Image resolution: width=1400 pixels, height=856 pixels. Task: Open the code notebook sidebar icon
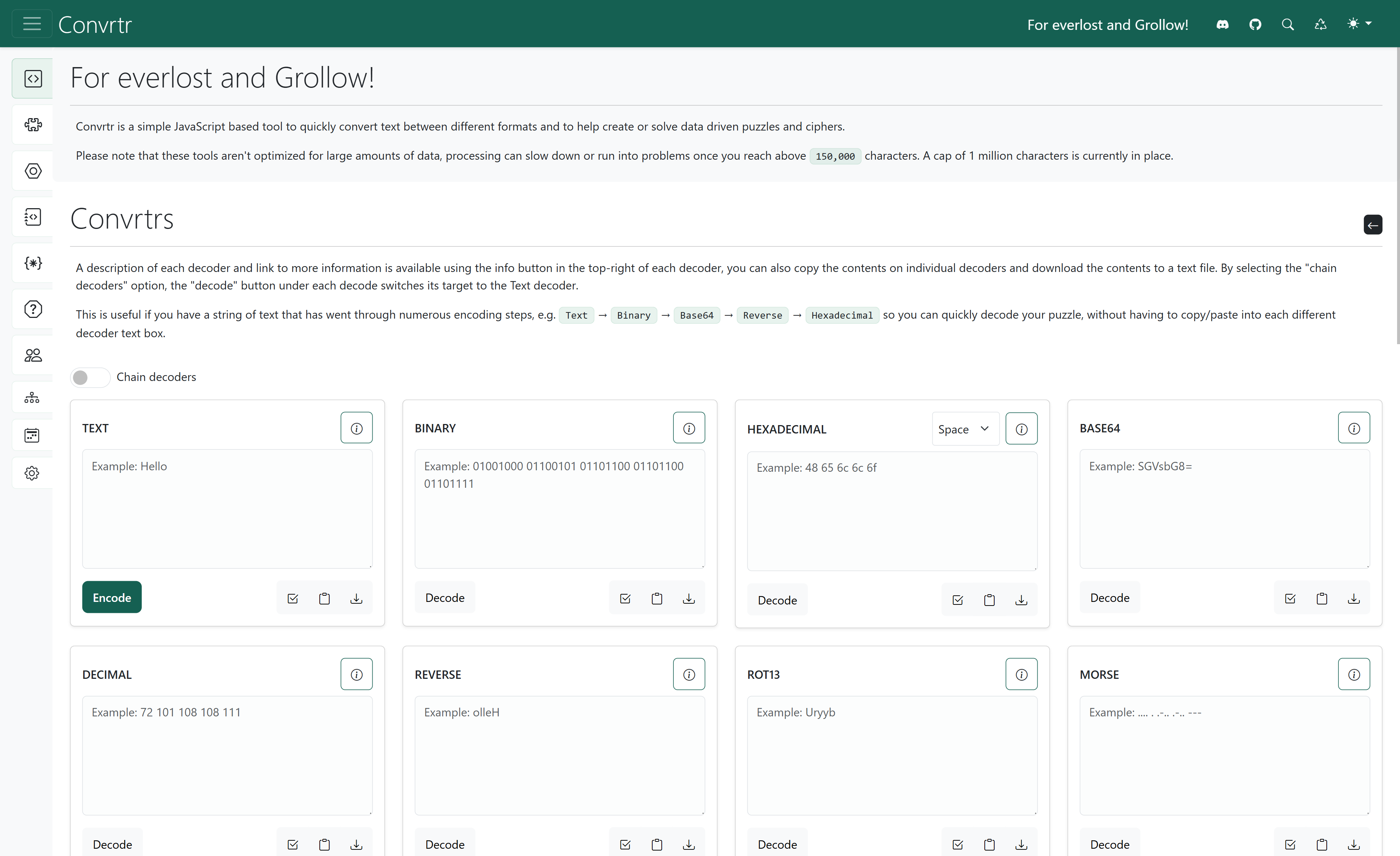33,217
